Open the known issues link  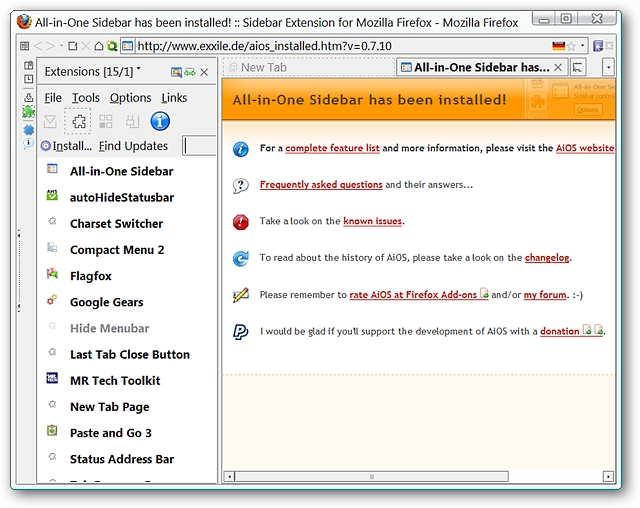(372, 221)
